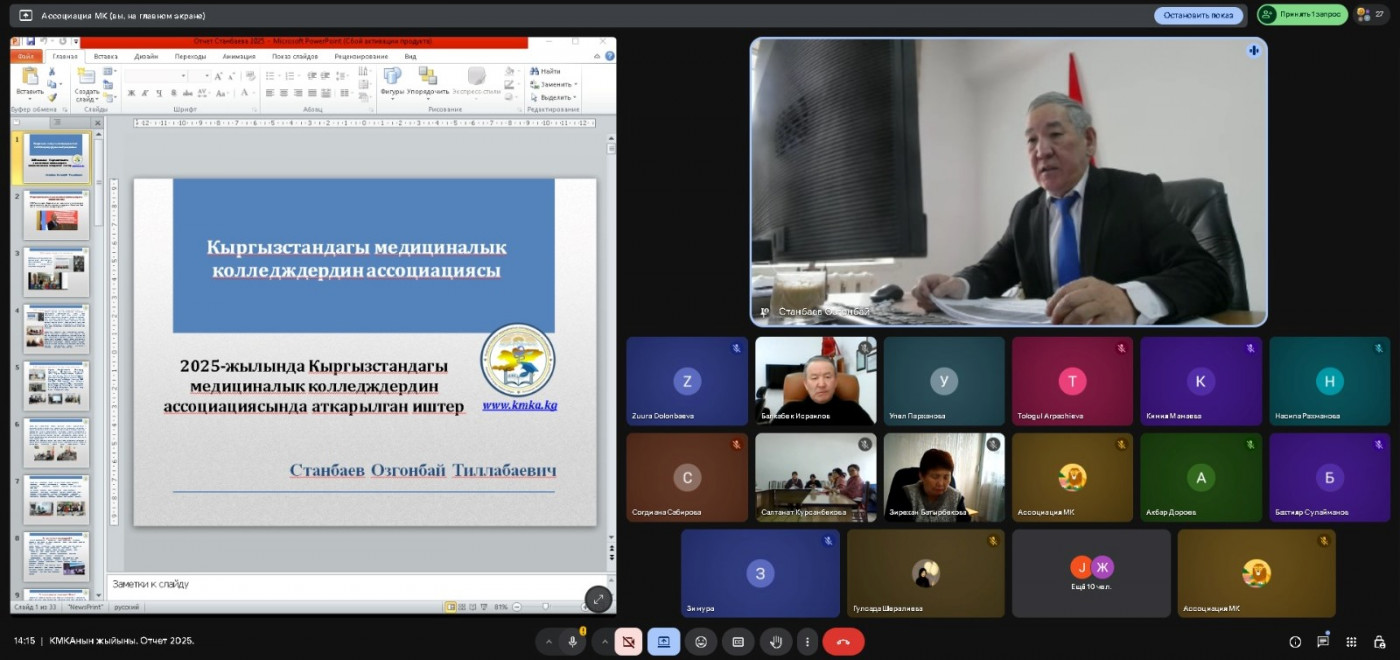Toggle the camera on or off

[629, 642]
